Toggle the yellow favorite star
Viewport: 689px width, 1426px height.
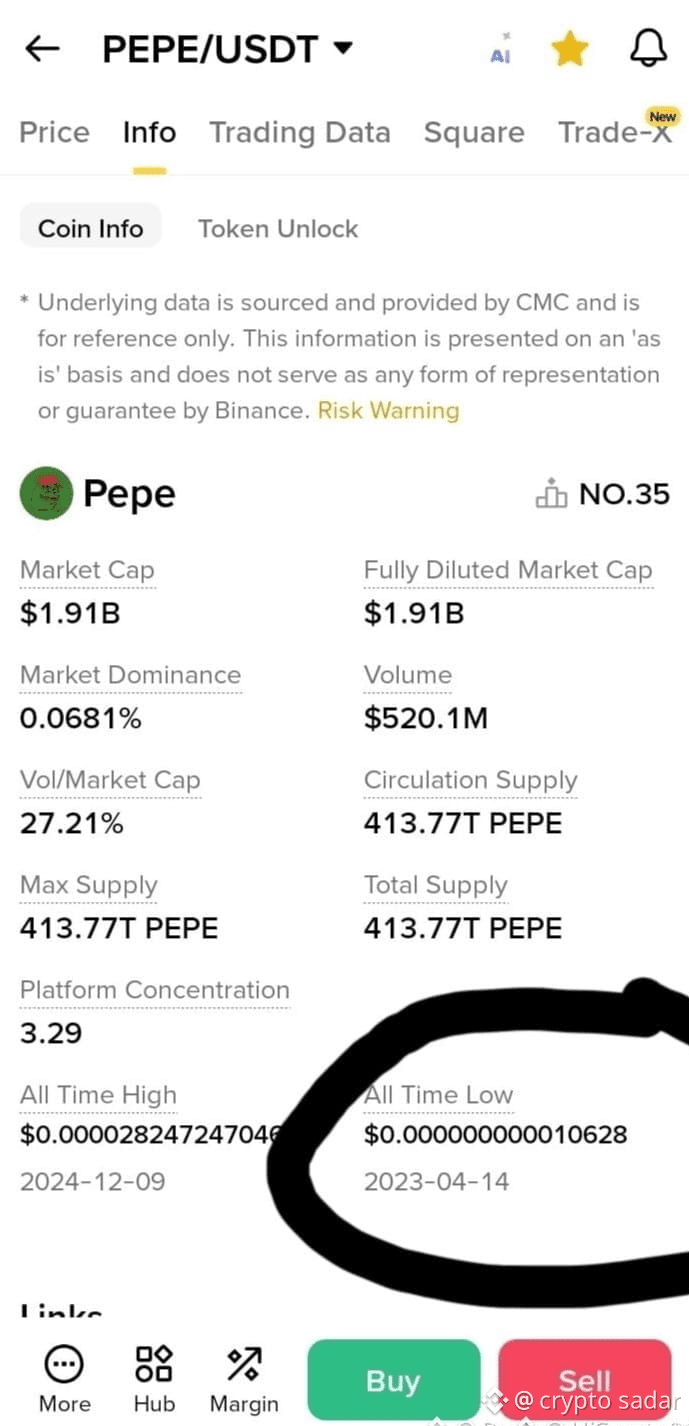(x=569, y=48)
